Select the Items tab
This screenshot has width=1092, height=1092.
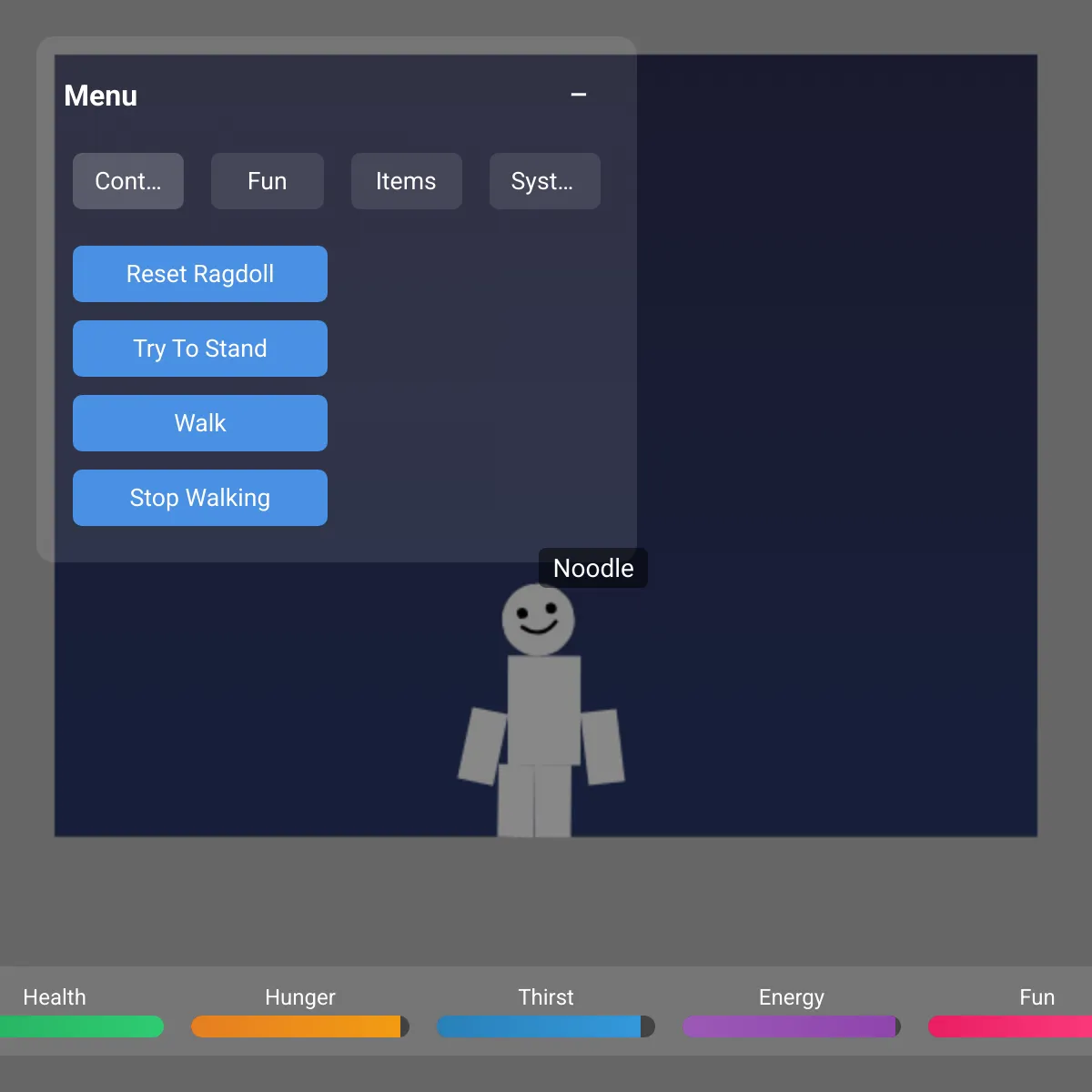[x=407, y=181]
